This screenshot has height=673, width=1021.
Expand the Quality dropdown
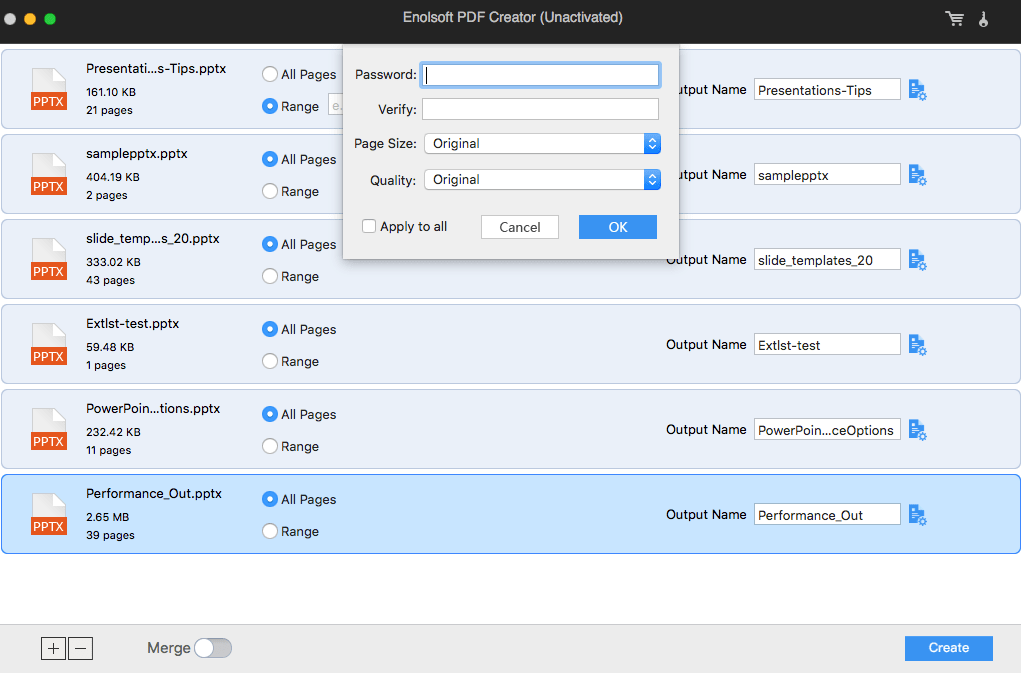tap(542, 180)
